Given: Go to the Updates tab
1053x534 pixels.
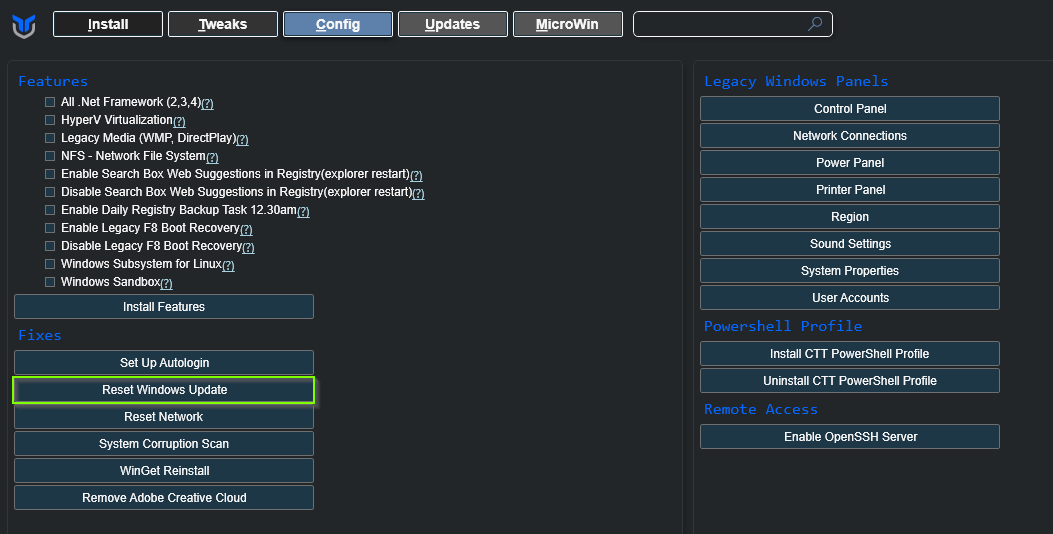Looking at the screenshot, I should (x=453, y=24).
